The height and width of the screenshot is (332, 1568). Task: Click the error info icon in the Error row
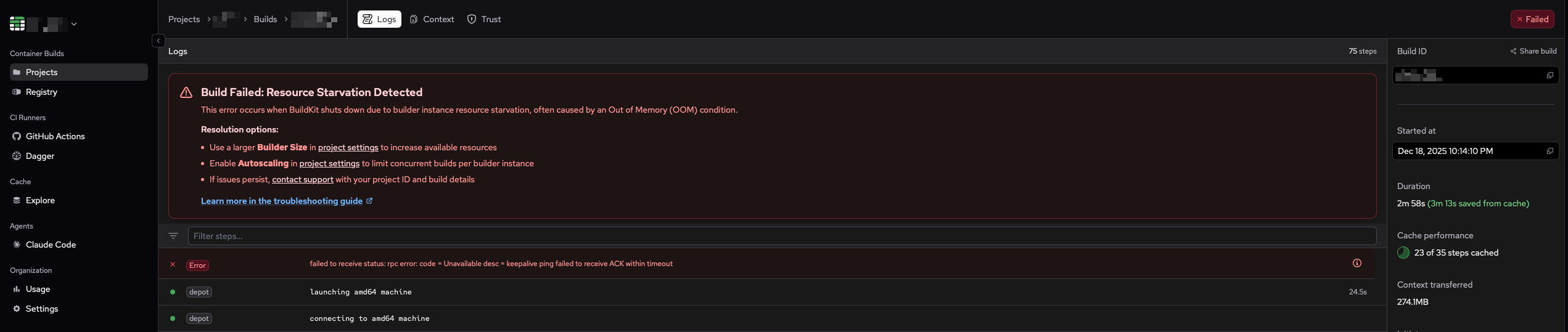point(1357,263)
